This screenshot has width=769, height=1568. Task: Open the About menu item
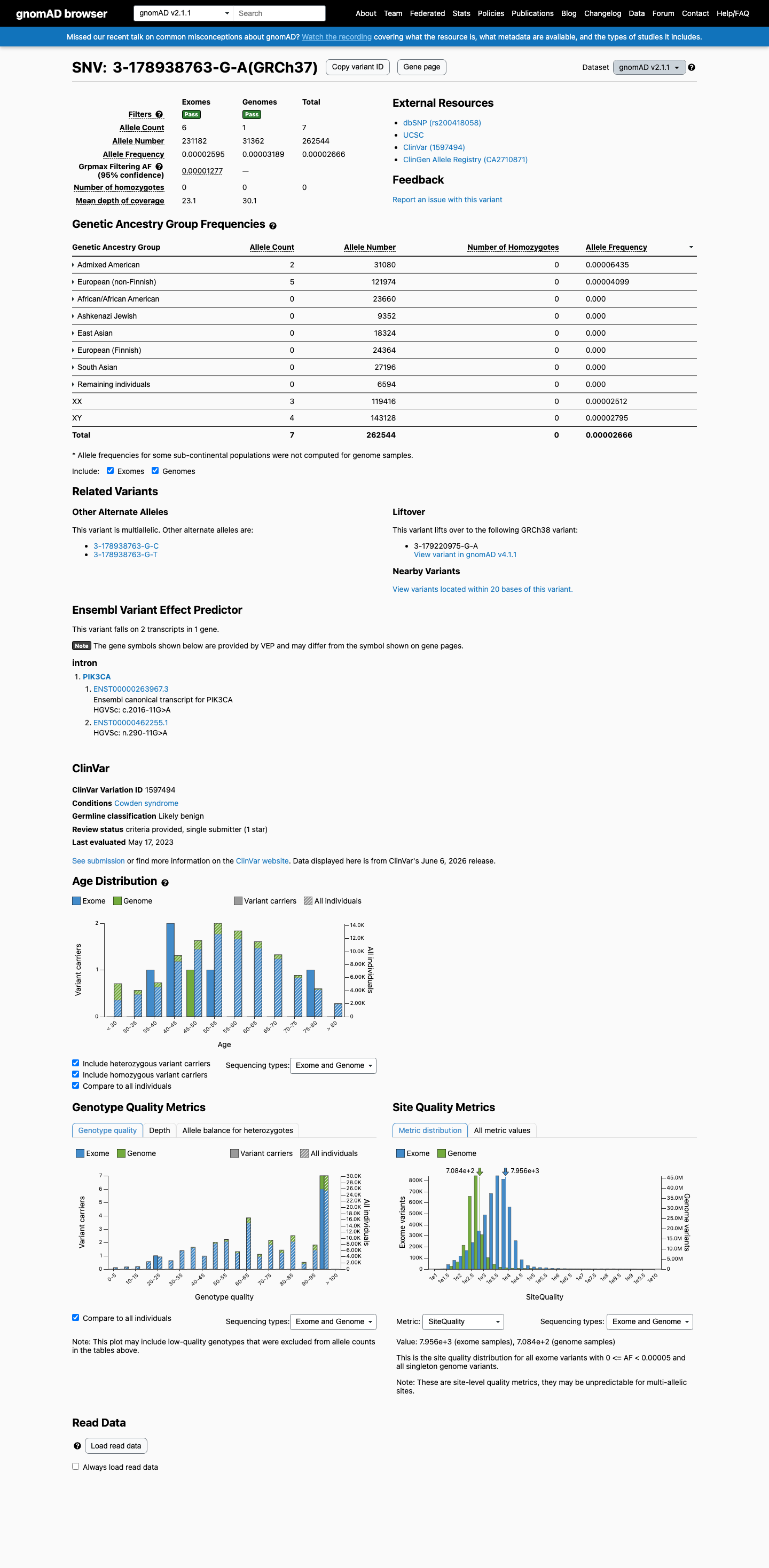click(366, 13)
